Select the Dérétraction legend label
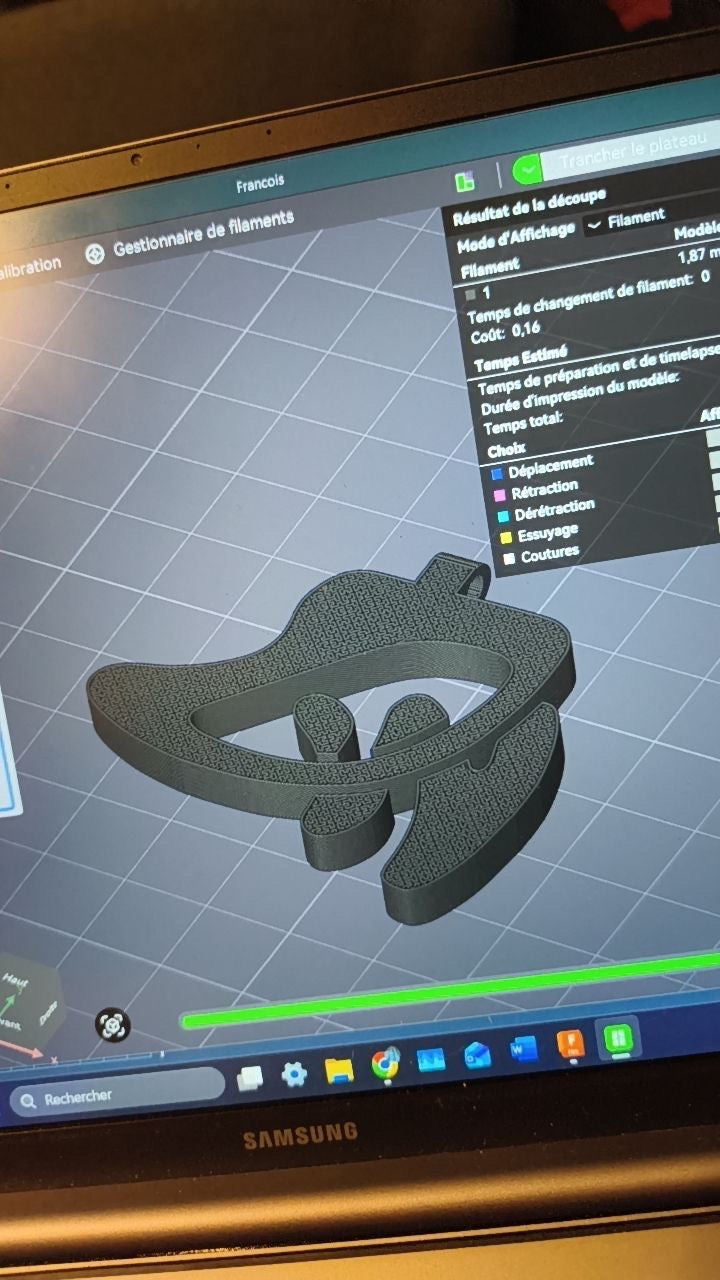720x1280 pixels. [x=554, y=510]
